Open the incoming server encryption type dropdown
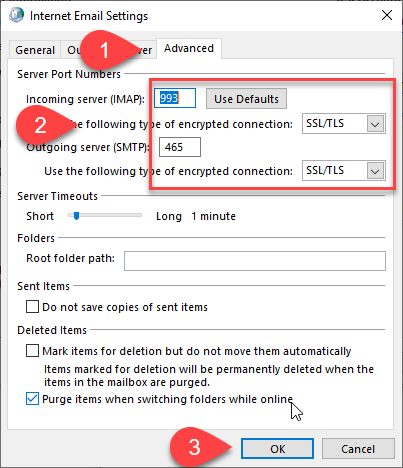The image size is (403, 468). tap(344, 124)
